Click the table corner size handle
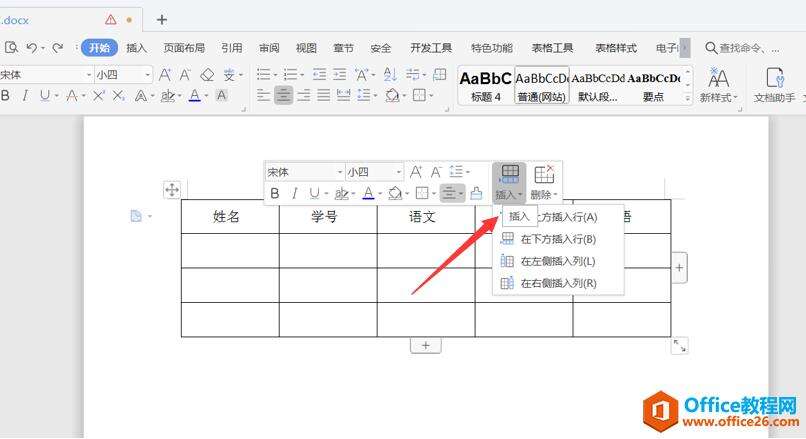806x439 pixels. [x=680, y=345]
